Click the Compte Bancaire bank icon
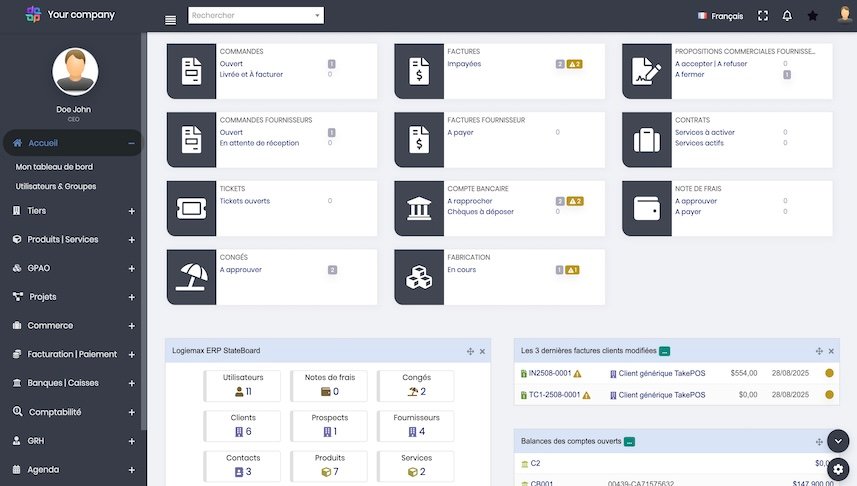The width and height of the screenshot is (857, 486). 419,209
